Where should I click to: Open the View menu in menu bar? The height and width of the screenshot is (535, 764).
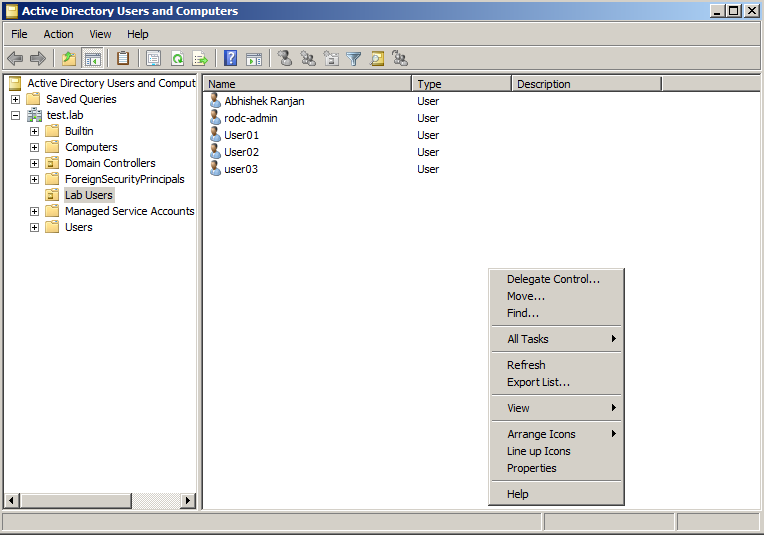click(x=100, y=34)
